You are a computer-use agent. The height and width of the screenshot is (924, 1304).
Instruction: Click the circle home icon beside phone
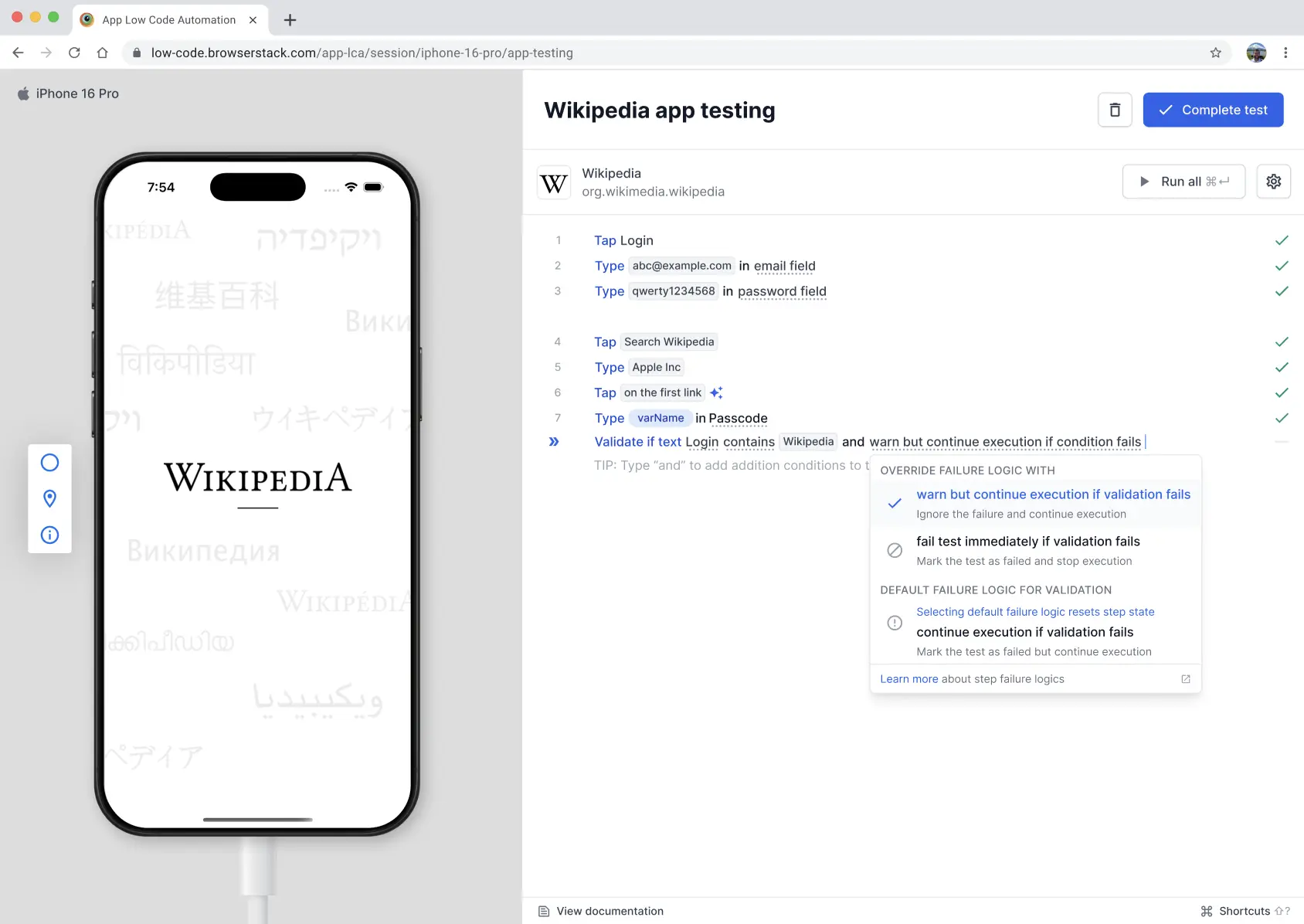(x=49, y=463)
